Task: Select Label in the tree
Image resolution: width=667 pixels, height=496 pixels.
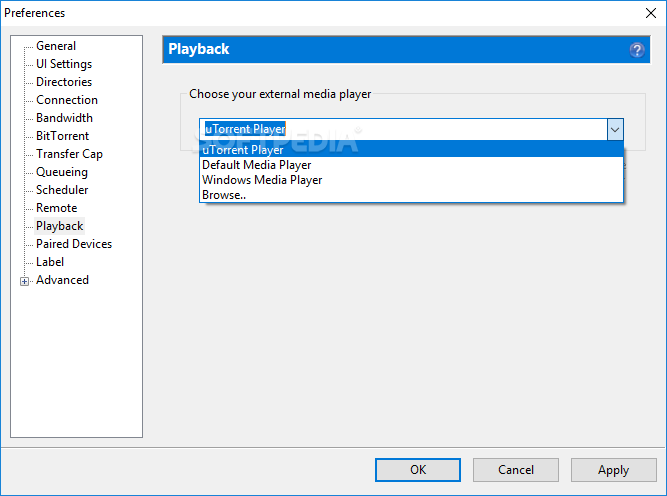Action: (50, 262)
